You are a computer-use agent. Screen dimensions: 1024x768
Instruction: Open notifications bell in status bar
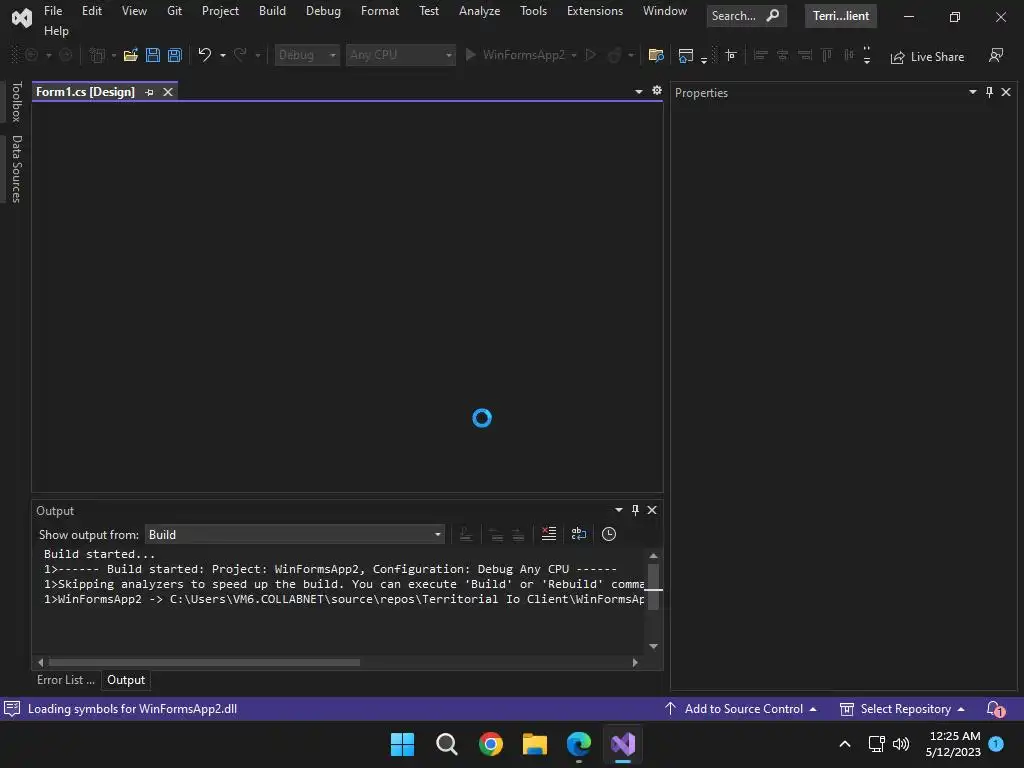click(995, 709)
